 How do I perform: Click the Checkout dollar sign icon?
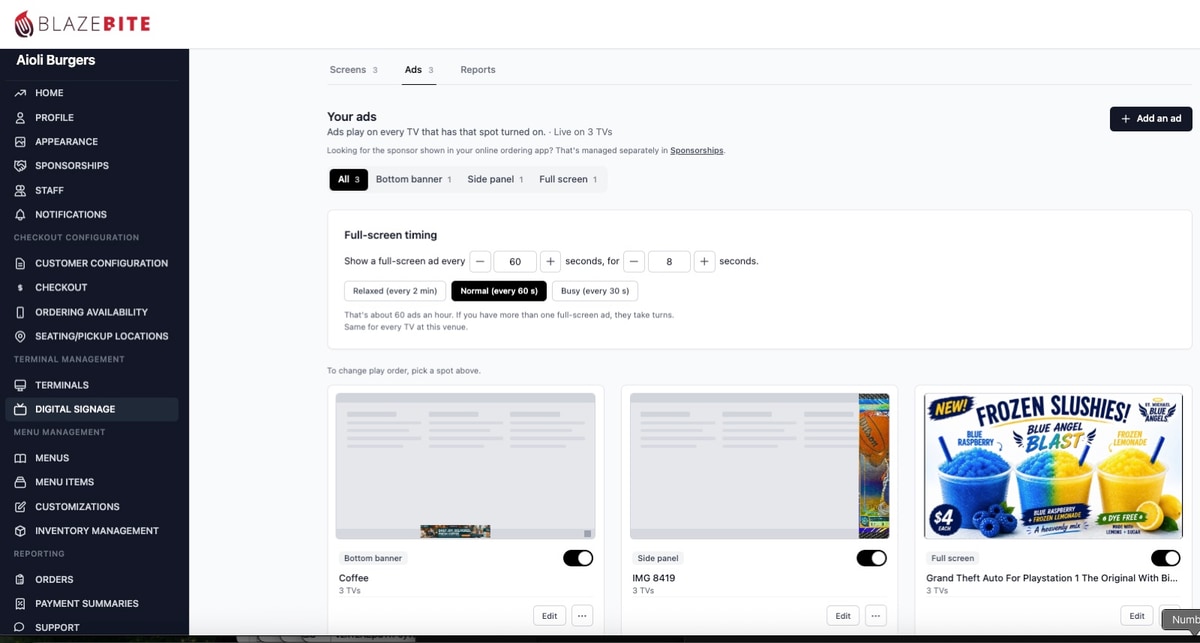pyautogui.click(x=20, y=288)
